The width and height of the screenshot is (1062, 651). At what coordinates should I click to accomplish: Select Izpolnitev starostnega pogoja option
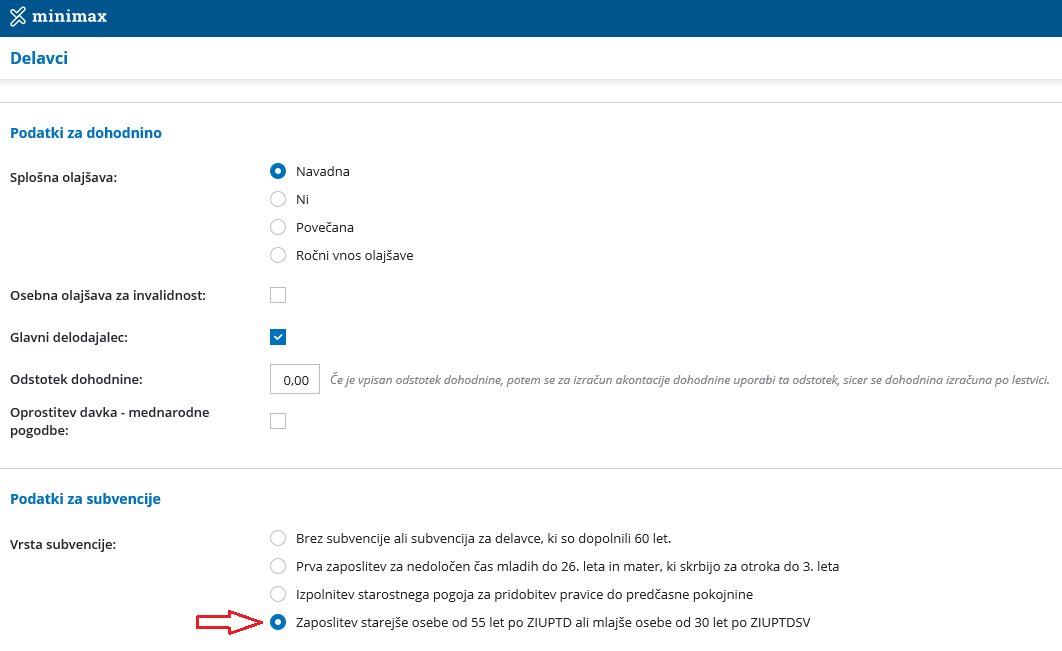point(278,595)
